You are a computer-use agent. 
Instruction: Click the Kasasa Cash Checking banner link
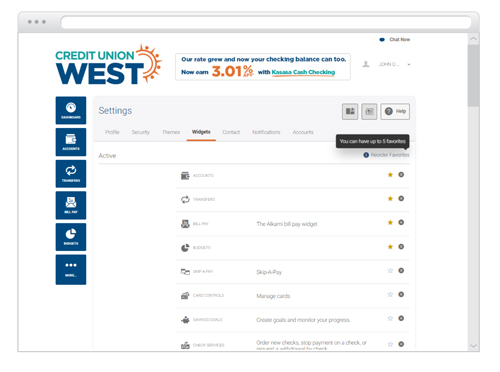pyautogui.click(x=303, y=72)
